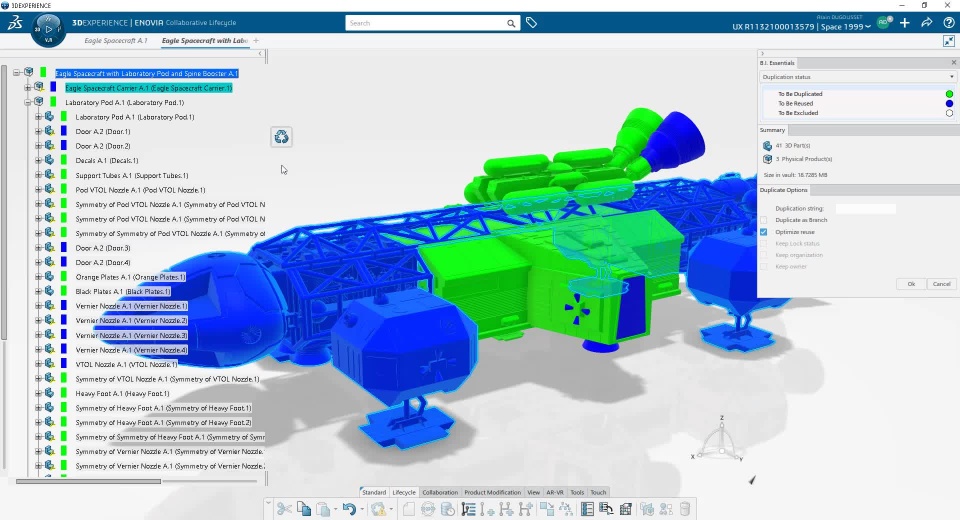960x520 pixels.
Task: Click the Ok button in duplicate panel
Action: 911,284
